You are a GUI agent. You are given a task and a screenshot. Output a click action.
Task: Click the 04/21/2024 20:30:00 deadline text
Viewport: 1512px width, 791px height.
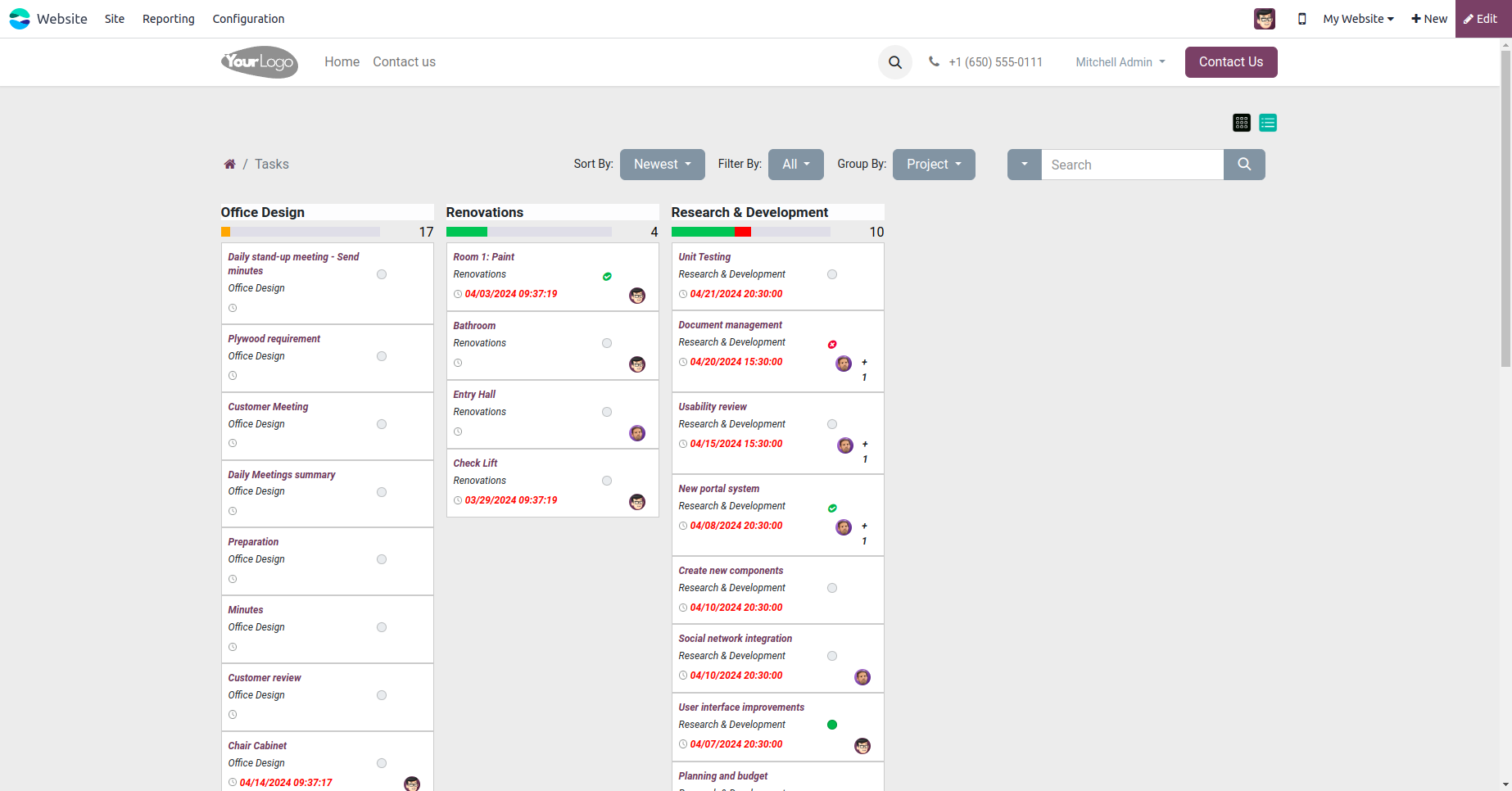(x=736, y=294)
